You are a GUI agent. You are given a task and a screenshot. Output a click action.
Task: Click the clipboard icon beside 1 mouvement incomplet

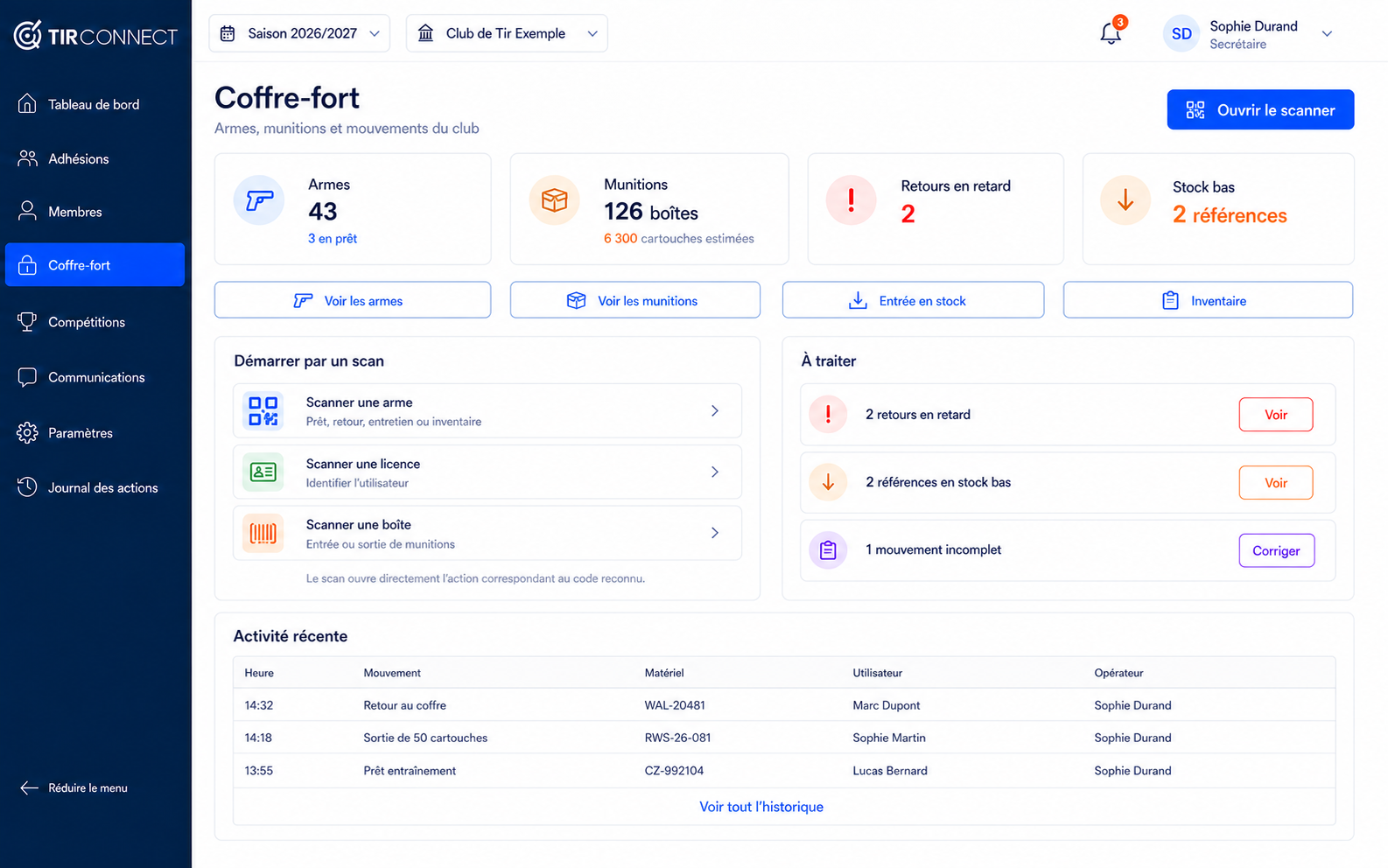pyautogui.click(x=828, y=550)
